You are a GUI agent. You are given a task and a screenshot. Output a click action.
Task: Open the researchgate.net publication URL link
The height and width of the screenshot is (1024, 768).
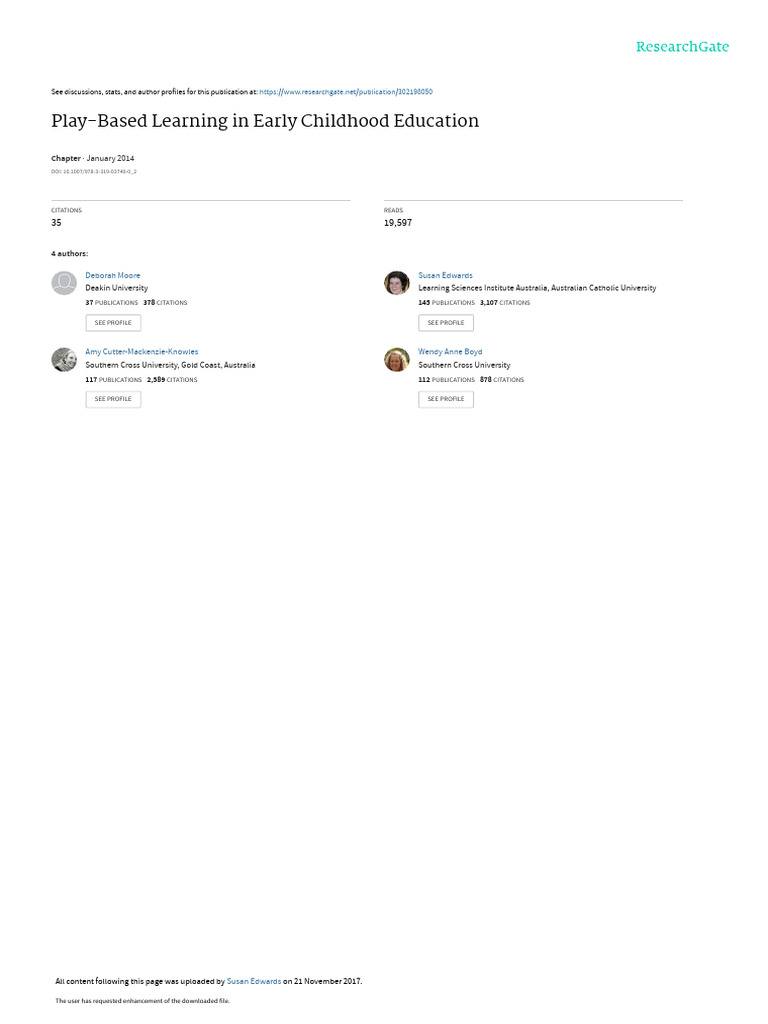click(346, 92)
